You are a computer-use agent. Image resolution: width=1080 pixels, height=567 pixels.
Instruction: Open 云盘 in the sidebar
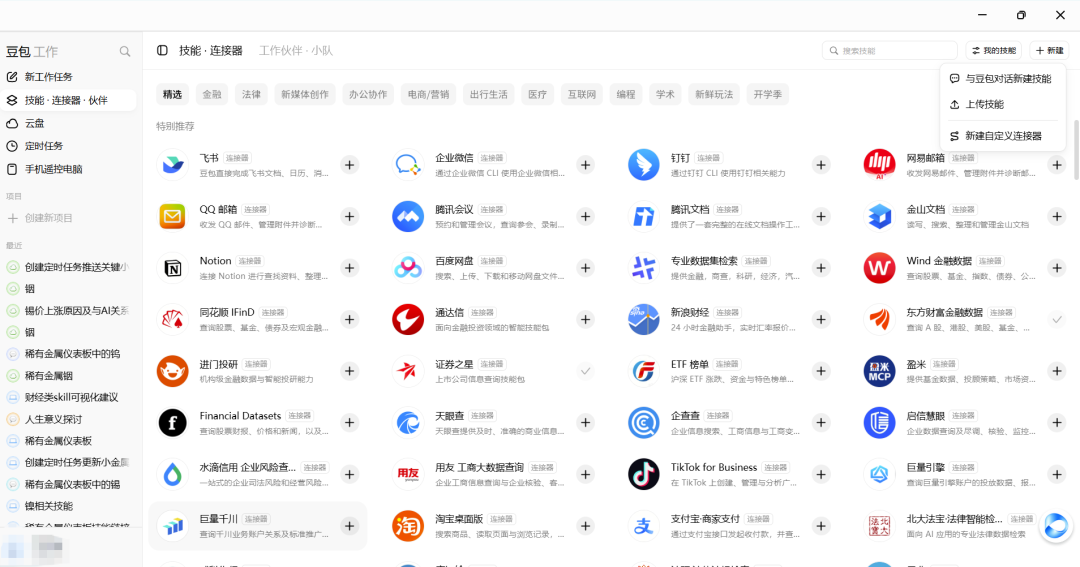(69, 123)
